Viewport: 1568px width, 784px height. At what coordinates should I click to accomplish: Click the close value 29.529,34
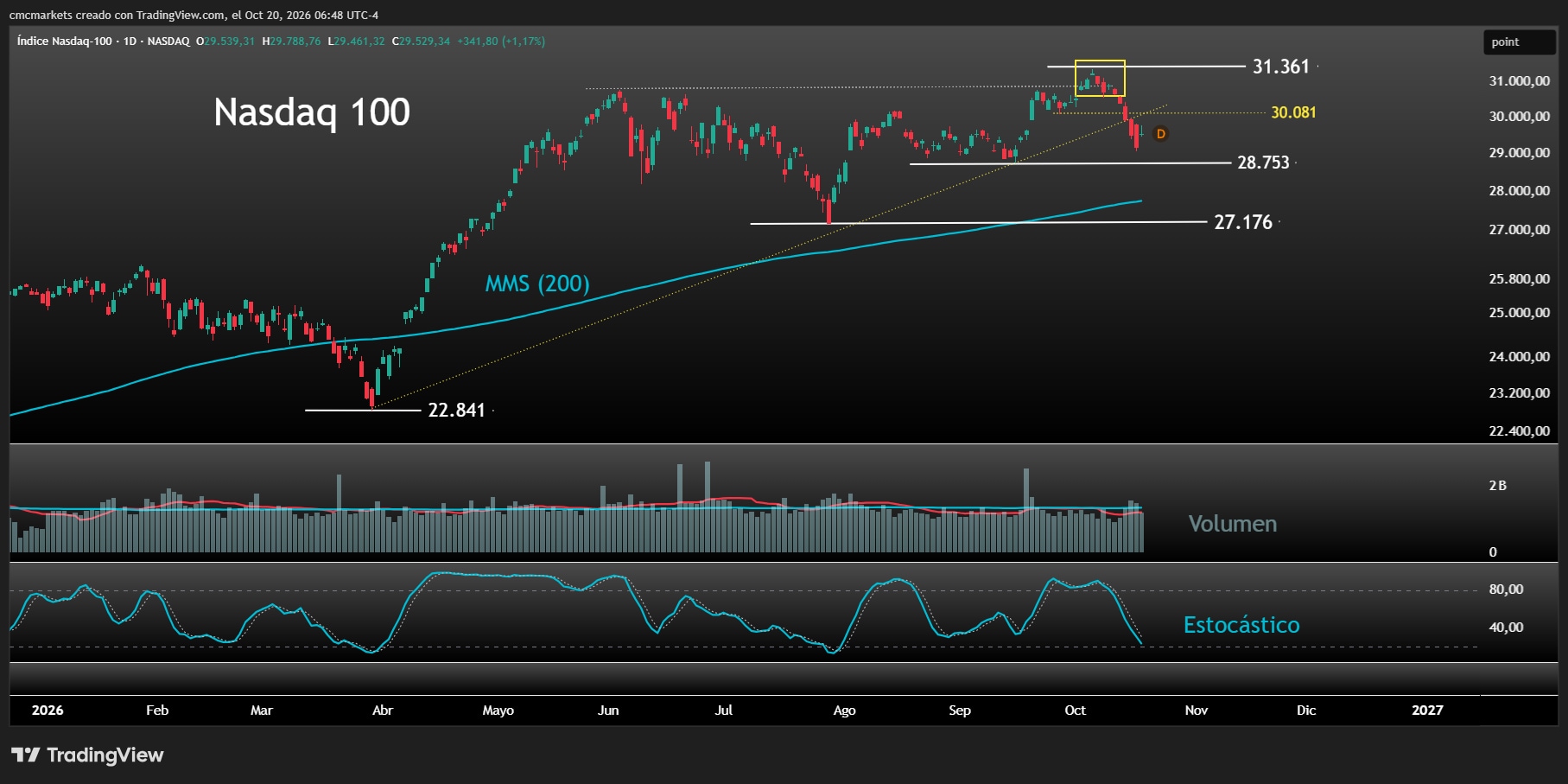click(424, 41)
